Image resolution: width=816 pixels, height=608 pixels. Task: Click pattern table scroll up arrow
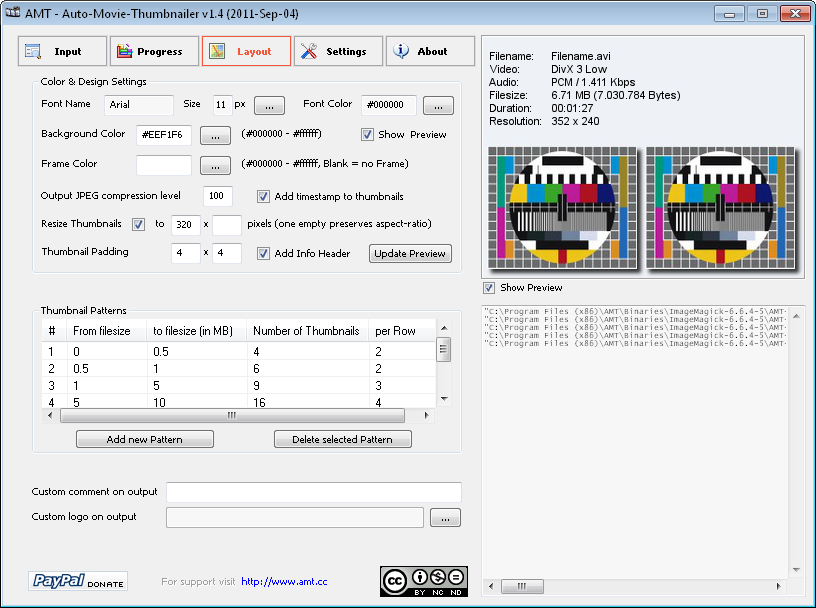pos(444,328)
